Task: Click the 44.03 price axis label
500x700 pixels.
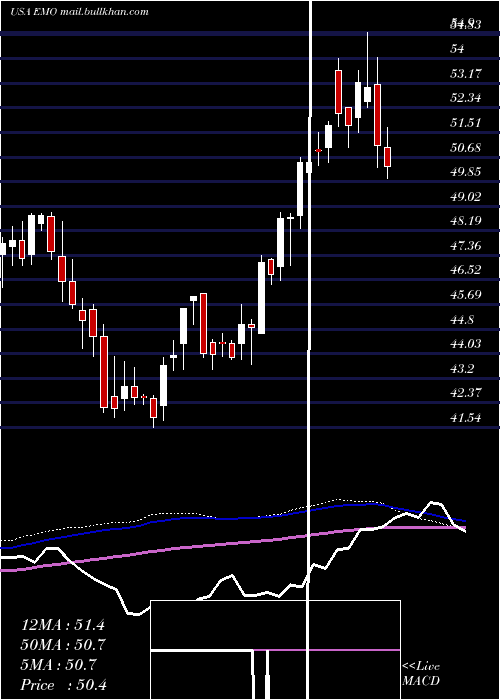Action: (466, 344)
